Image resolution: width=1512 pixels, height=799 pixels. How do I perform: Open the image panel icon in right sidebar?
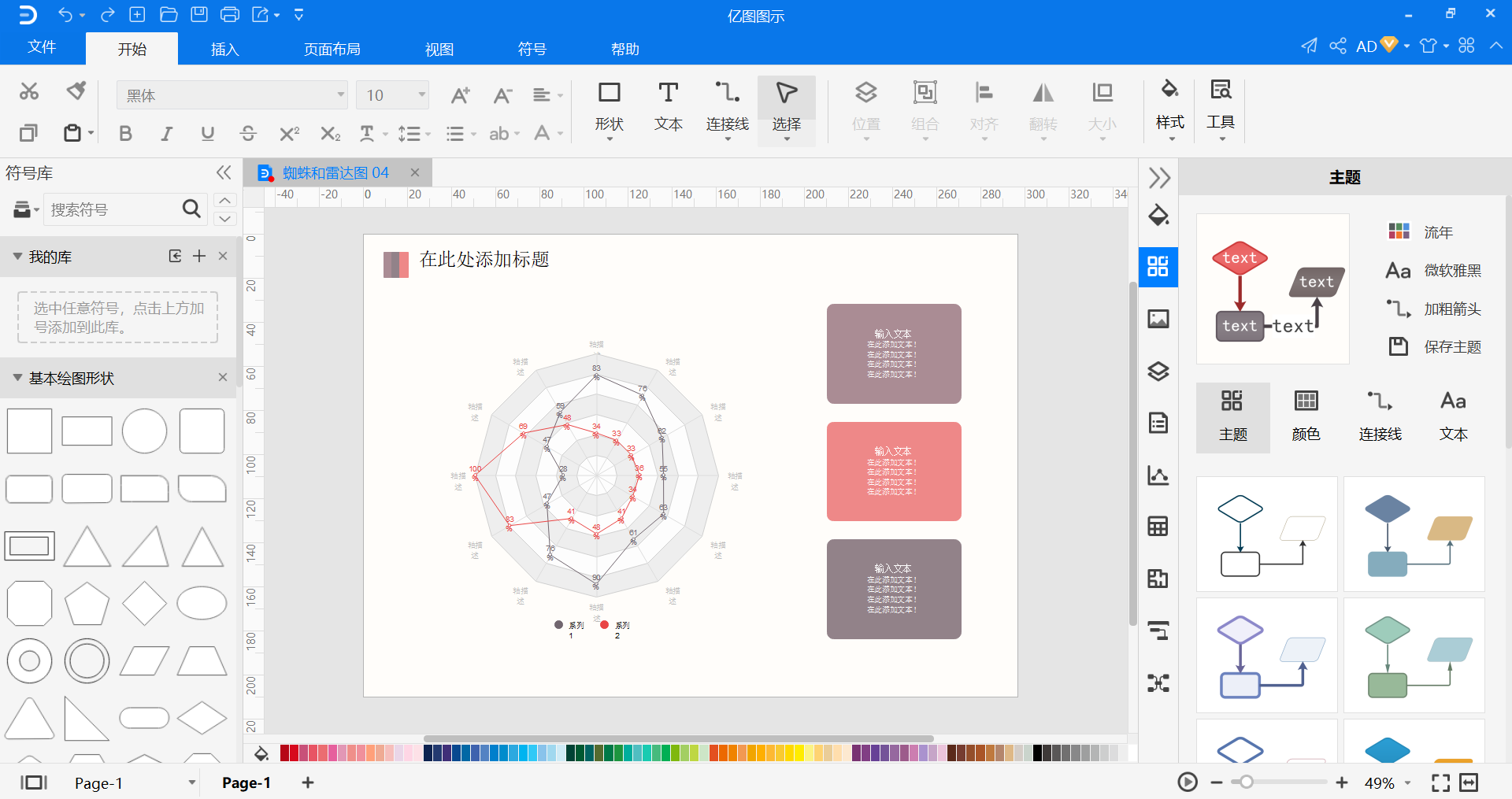tap(1158, 319)
